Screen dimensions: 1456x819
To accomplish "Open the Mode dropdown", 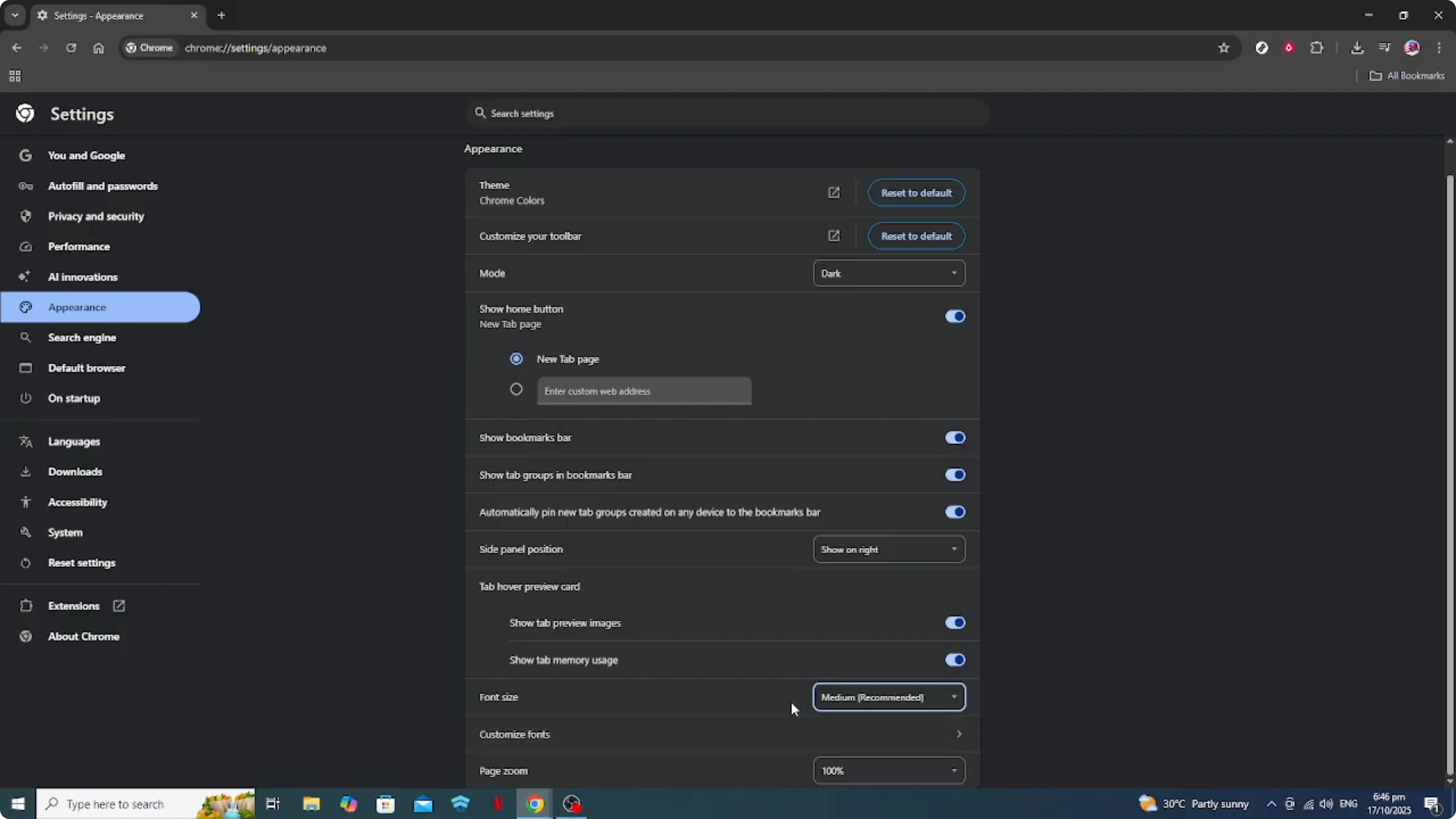I will (889, 273).
